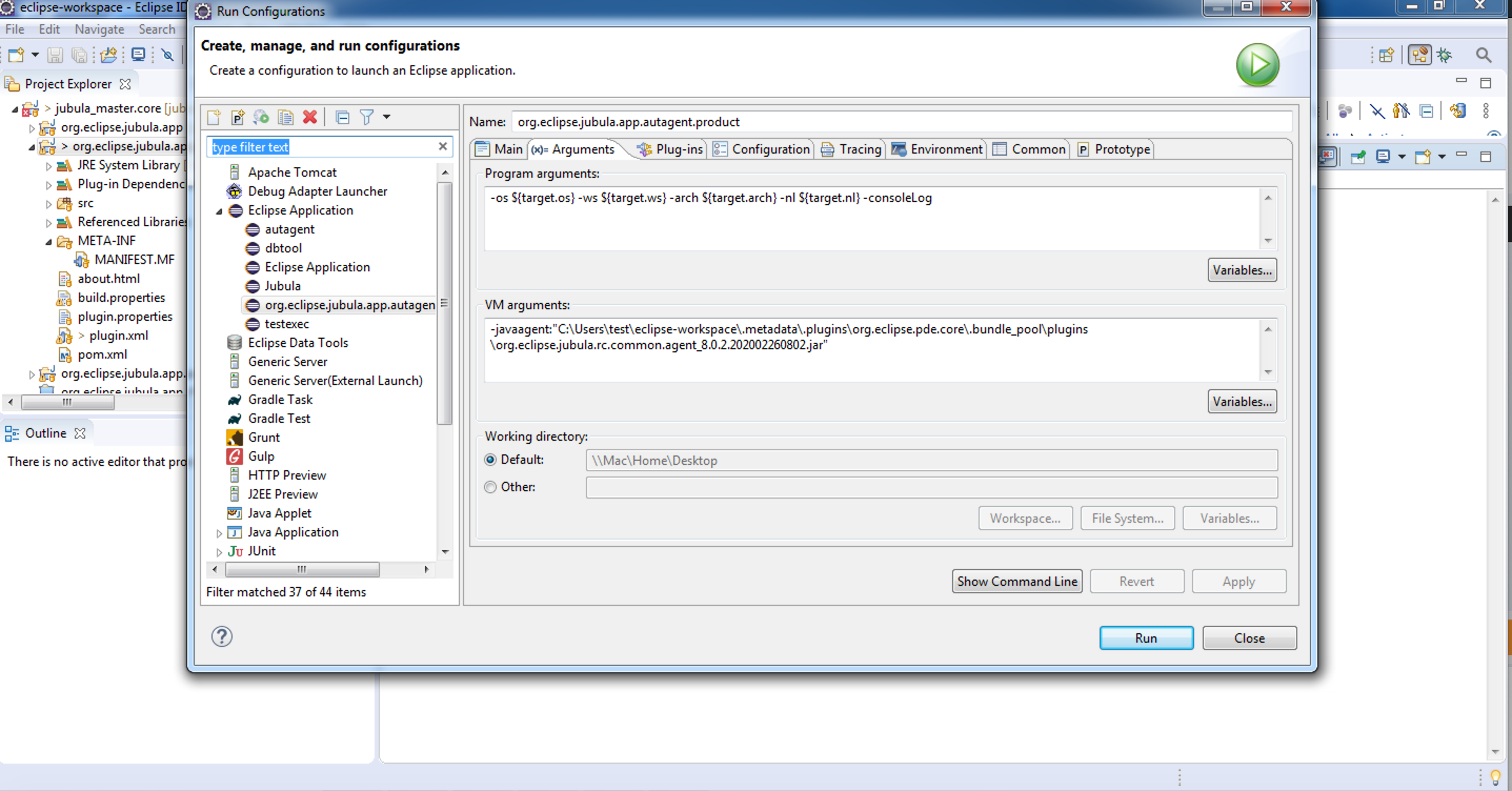Select the Other working directory radio button

click(x=490, y=487)
